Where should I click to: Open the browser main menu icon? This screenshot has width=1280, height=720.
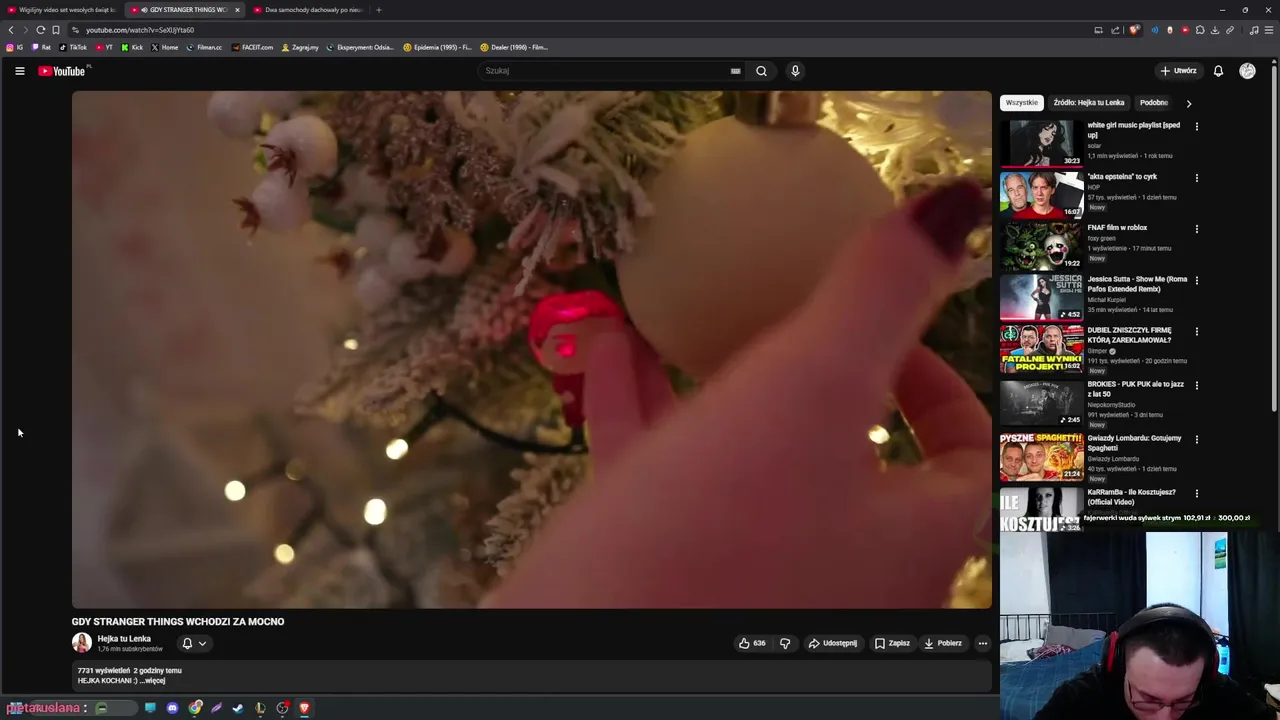pyautogui.click(x=1270, y=30)
